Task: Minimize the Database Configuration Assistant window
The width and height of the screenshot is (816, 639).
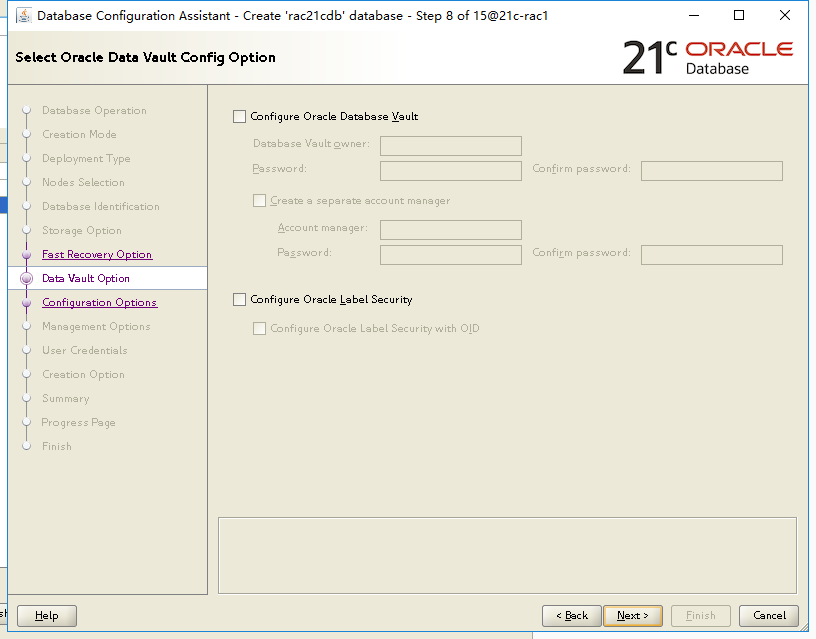Action: (x=694, y=16)
